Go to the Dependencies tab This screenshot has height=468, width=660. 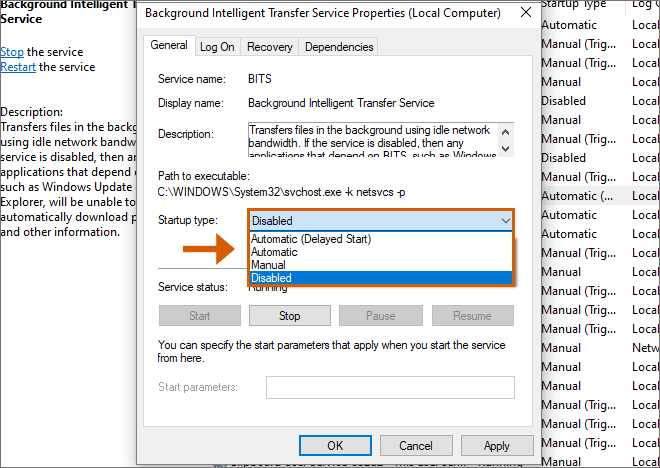[338, 46]
